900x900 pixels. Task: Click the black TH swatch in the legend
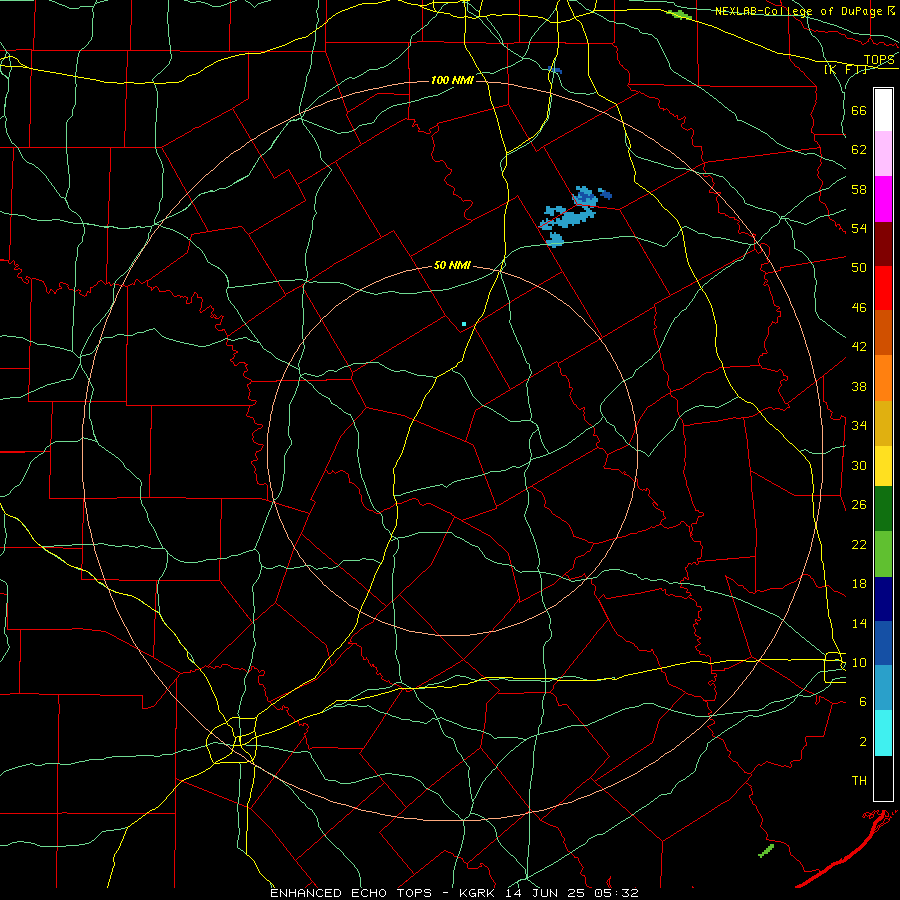point(883,778)
